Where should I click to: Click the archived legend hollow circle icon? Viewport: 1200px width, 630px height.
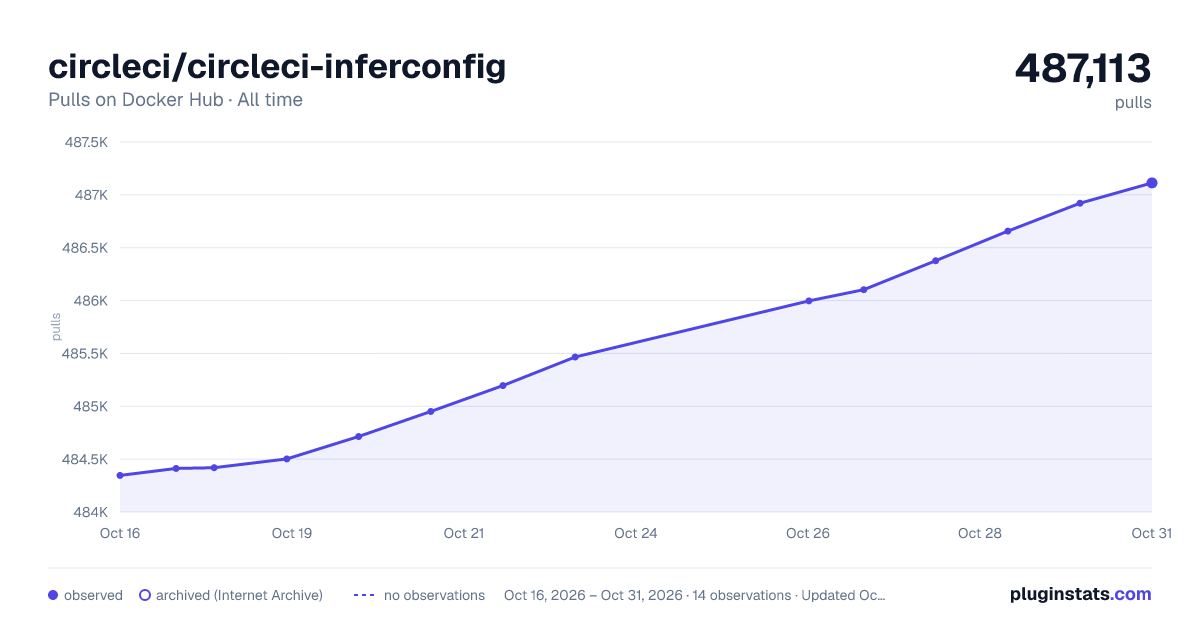pos(145,595)
